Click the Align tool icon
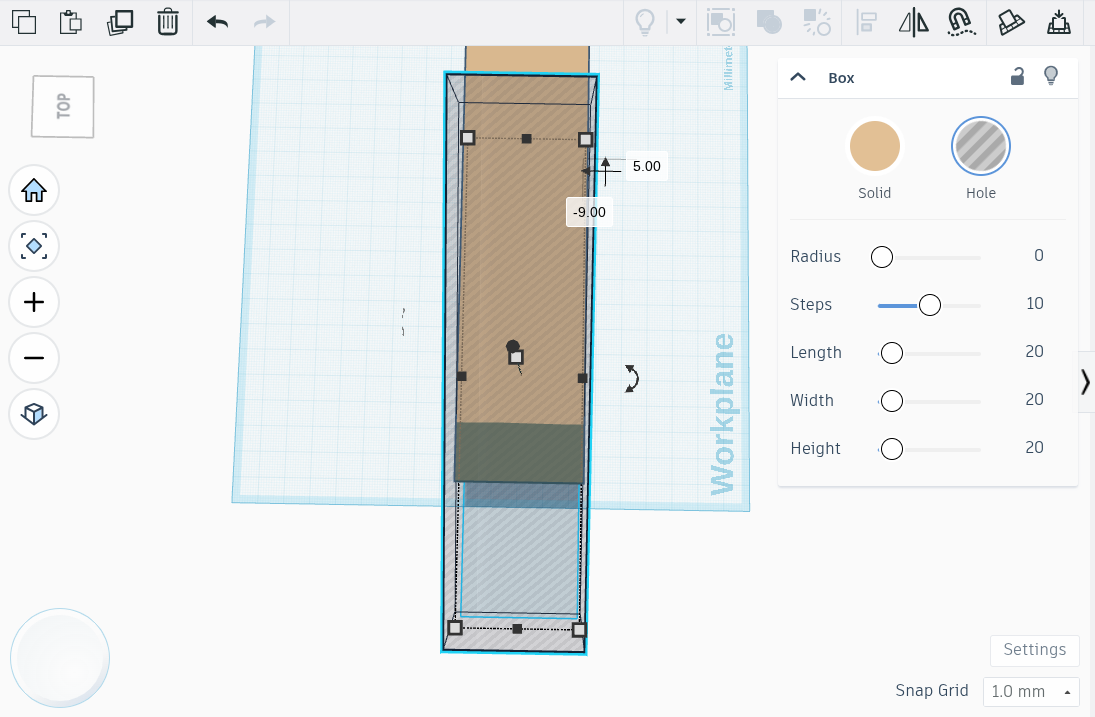Viewport: 1095px width, 717px height. pyautogui.click(x=866, y=22)
